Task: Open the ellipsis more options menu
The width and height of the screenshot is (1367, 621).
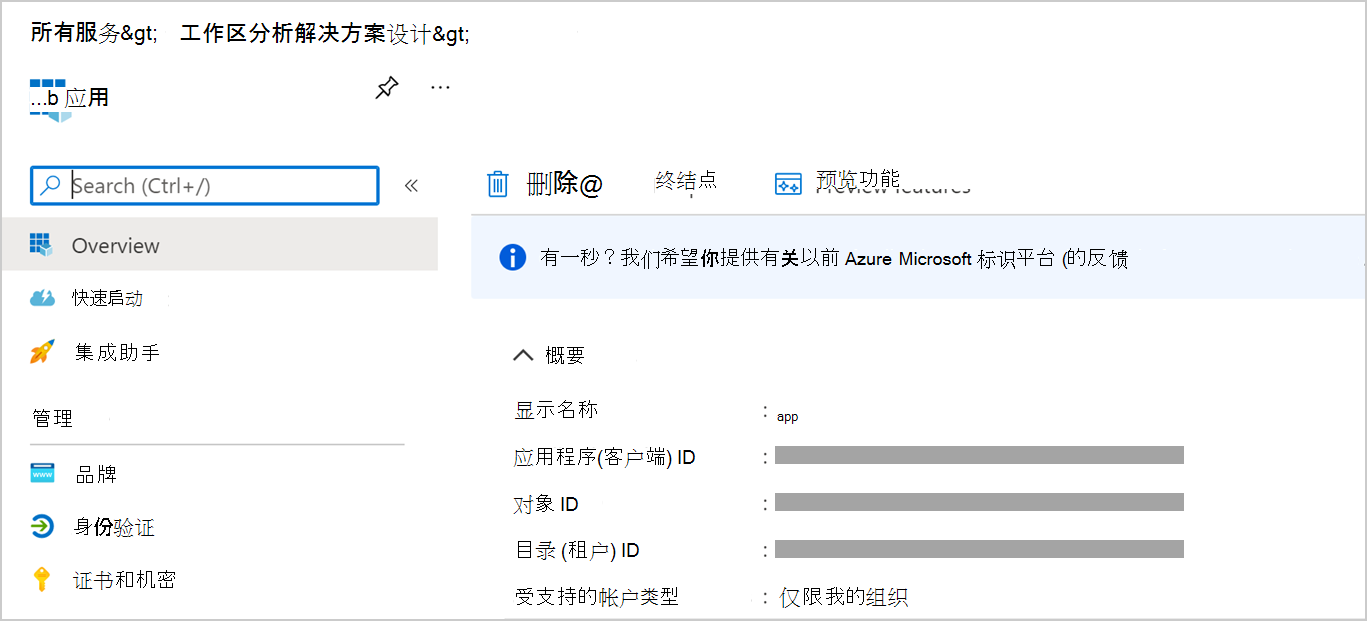Action: [x=440, y=87]
